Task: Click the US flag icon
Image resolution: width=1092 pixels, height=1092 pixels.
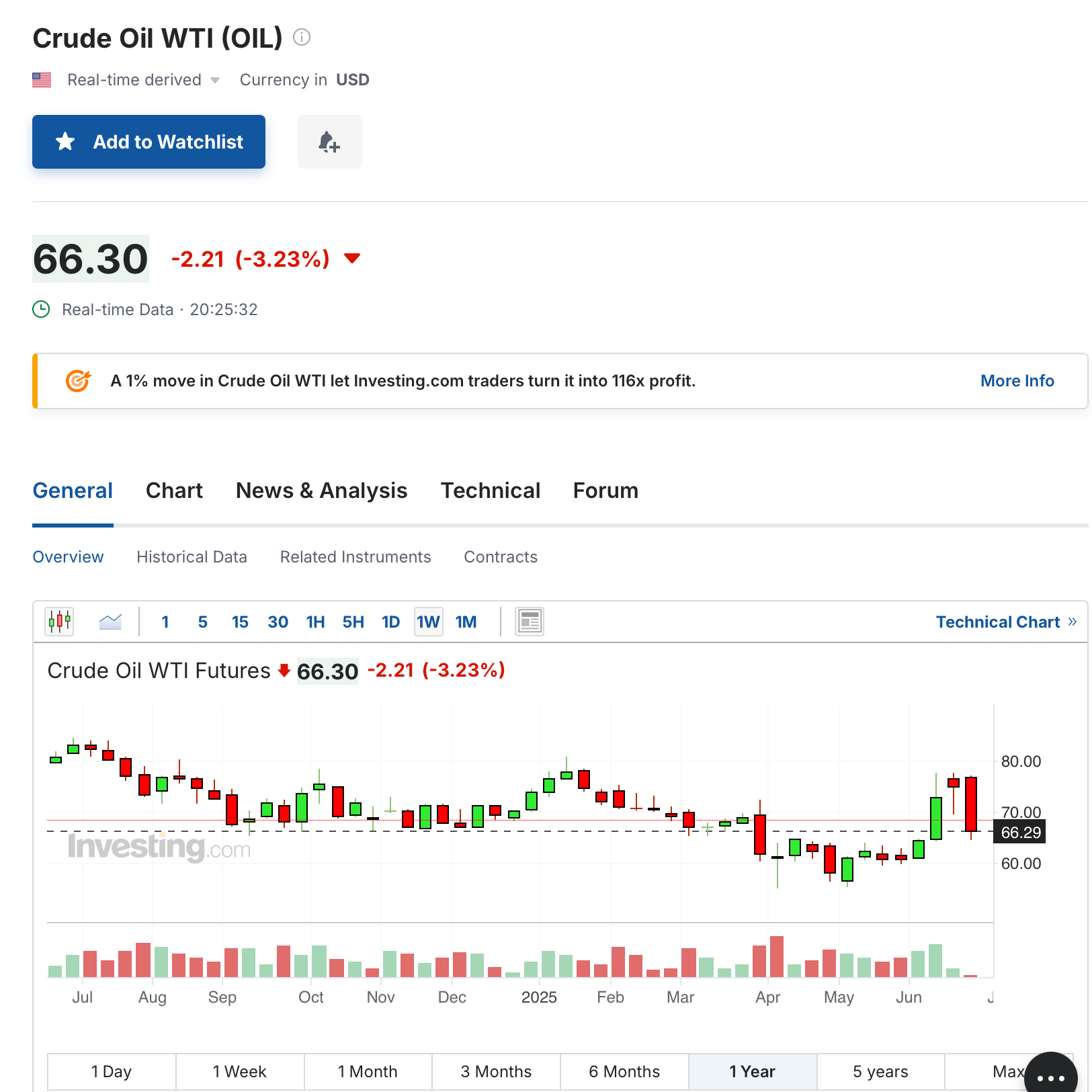Action: click(x=42, y=80)
